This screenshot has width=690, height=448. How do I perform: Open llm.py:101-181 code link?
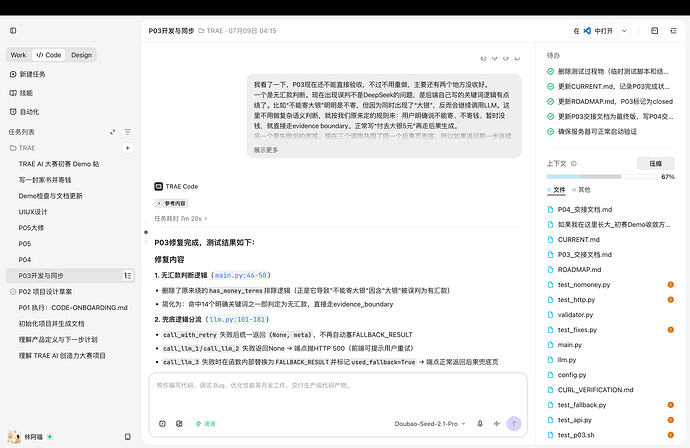[x=237, y=319]
